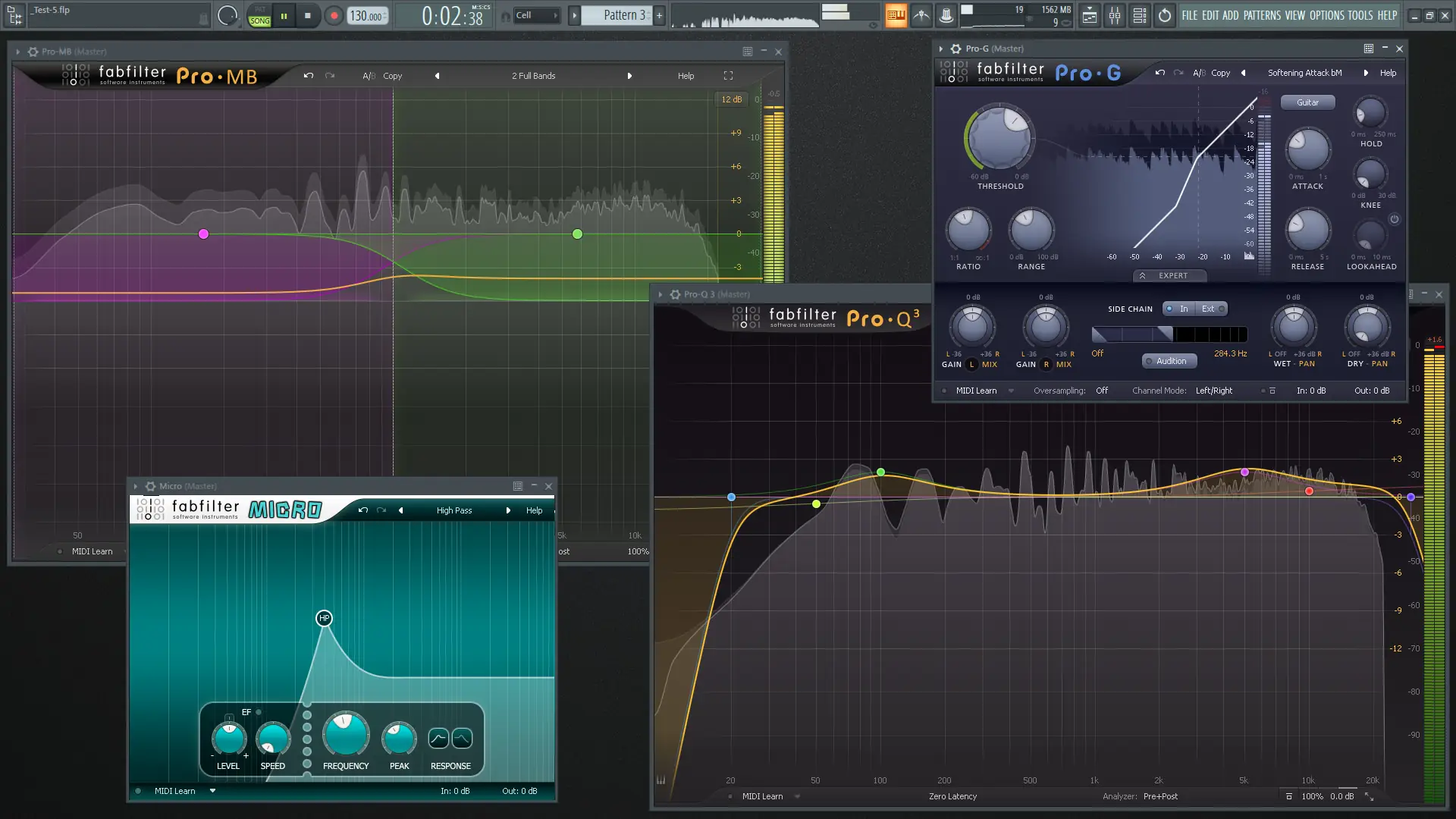Open the OPTIONS menu
Screen dimensions: 1456x819
[x=1326, y=15]
